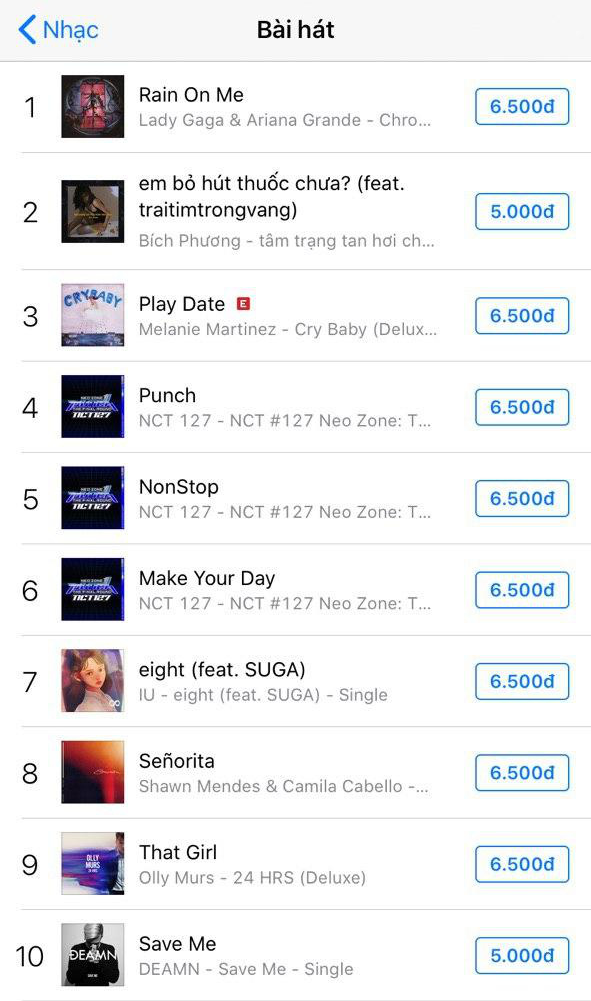
Task: Open the Señorita cover thumbnail
Action: (93, 772)
